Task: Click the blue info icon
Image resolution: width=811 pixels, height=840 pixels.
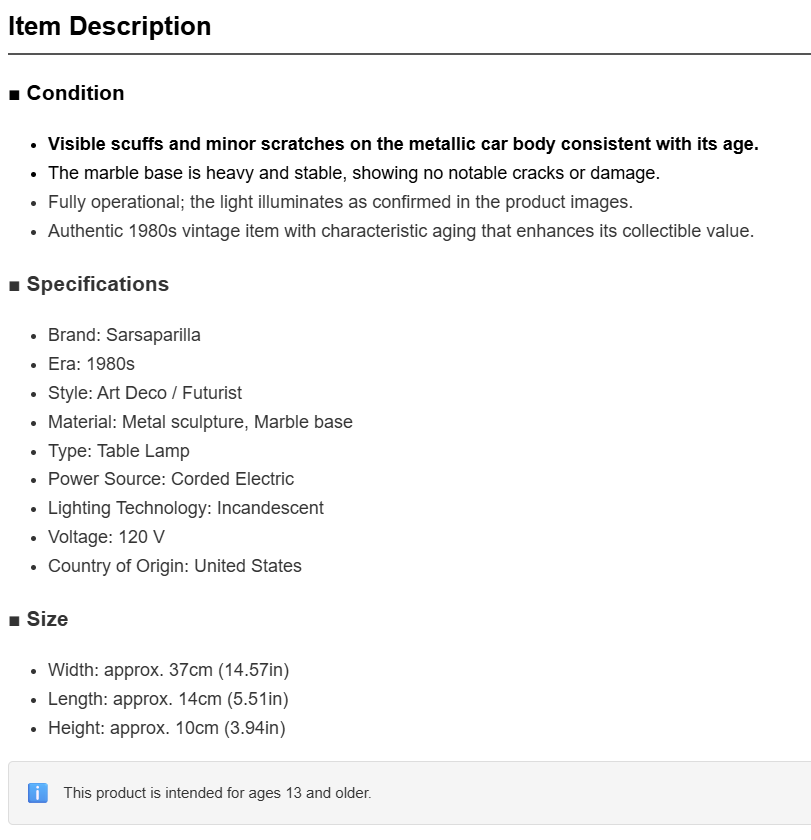Action: (37, 792)
